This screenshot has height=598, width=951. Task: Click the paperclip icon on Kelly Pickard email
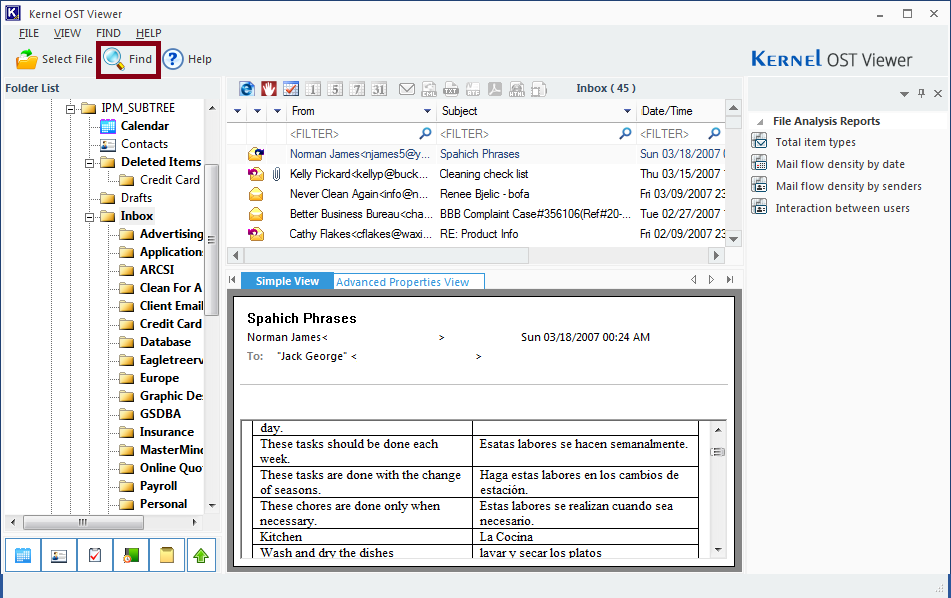click(x=276, y=174)
